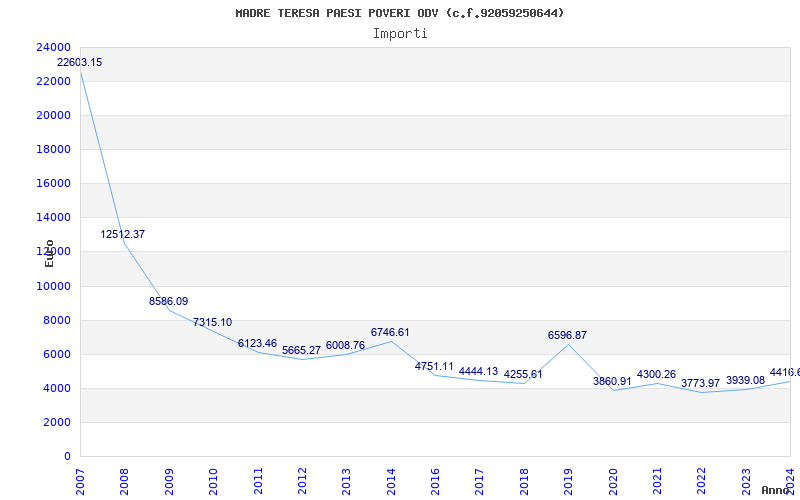800x500 pixels.
Task: Click the x-axis year 2021
Action: pos(657,481)
